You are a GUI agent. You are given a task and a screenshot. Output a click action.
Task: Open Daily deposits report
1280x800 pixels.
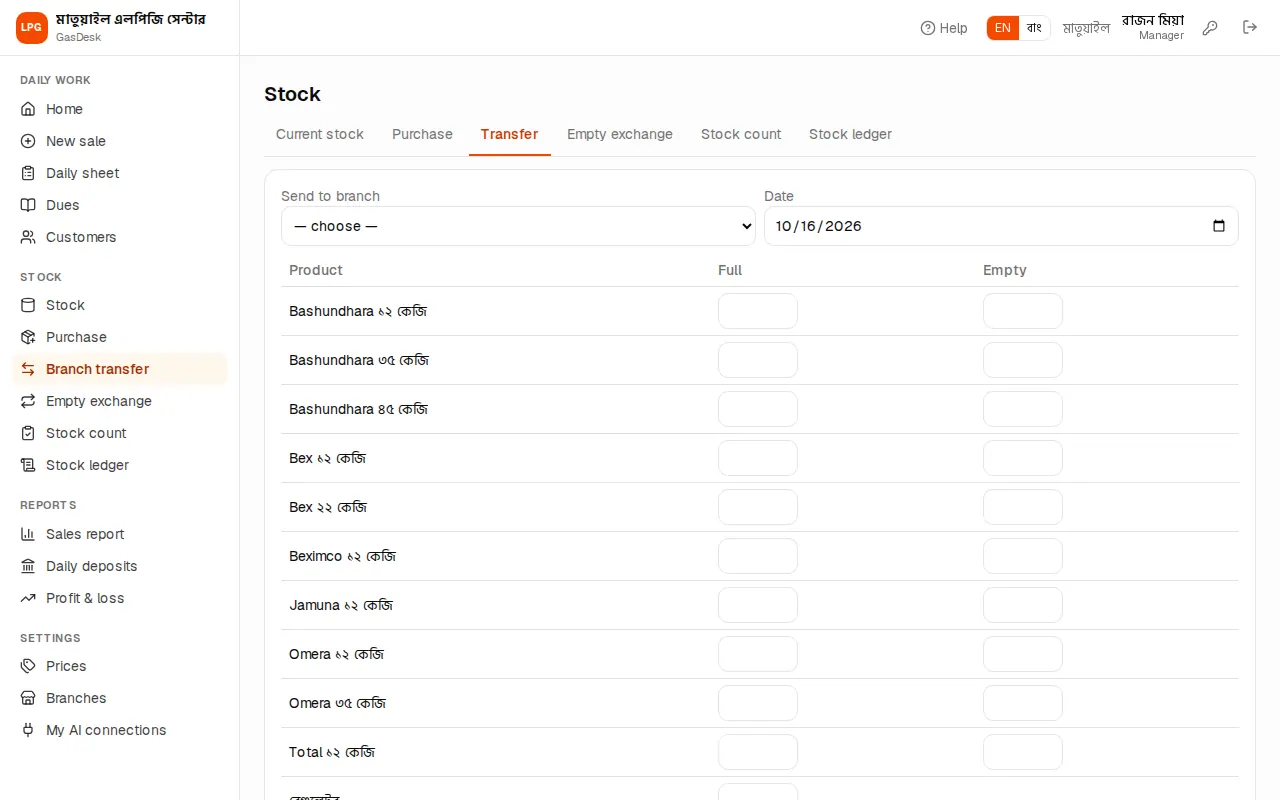pyautogui.click(x=120, y=566)
